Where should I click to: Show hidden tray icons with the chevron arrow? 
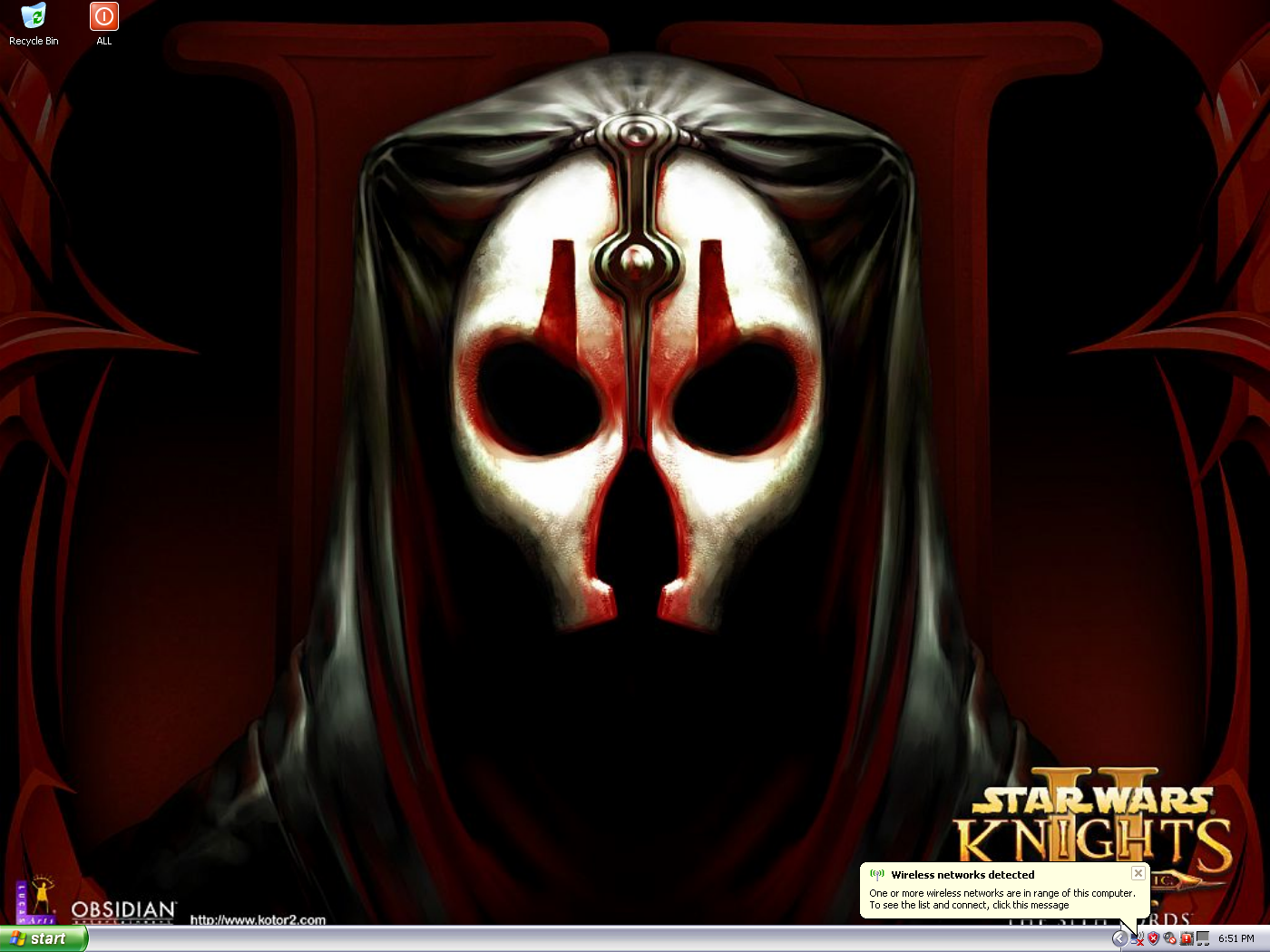click(1120, 939)
